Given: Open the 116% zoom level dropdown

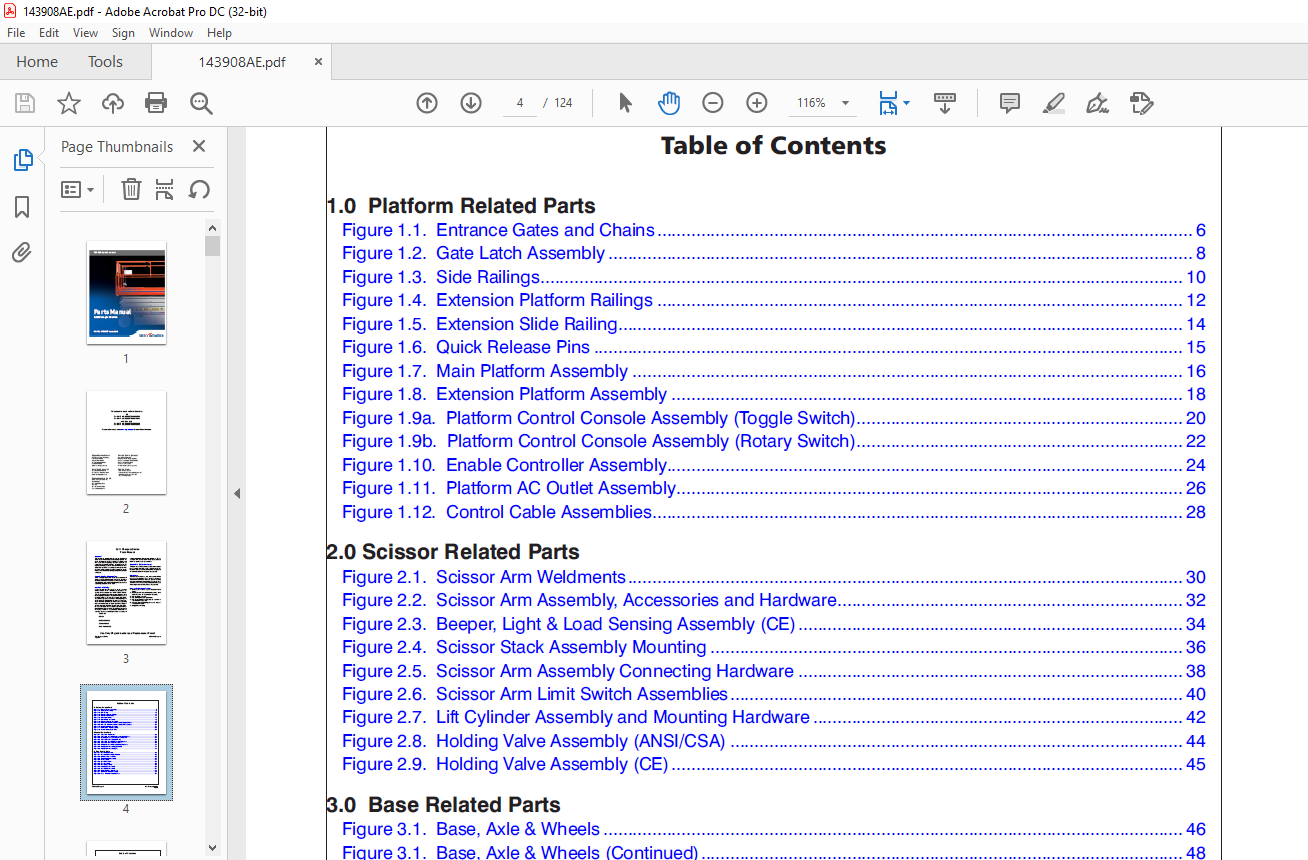Looking at the screenshot, I should click(x=823, y=103).
